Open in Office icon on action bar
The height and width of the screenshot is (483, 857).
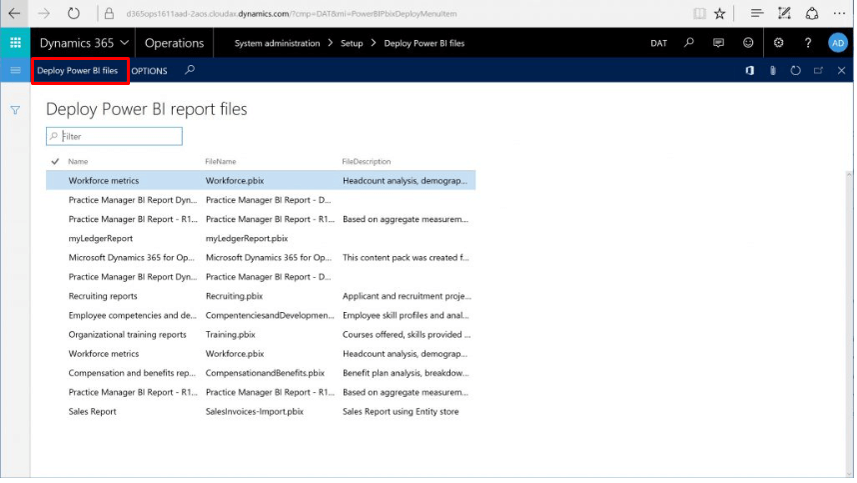[750, 70]
